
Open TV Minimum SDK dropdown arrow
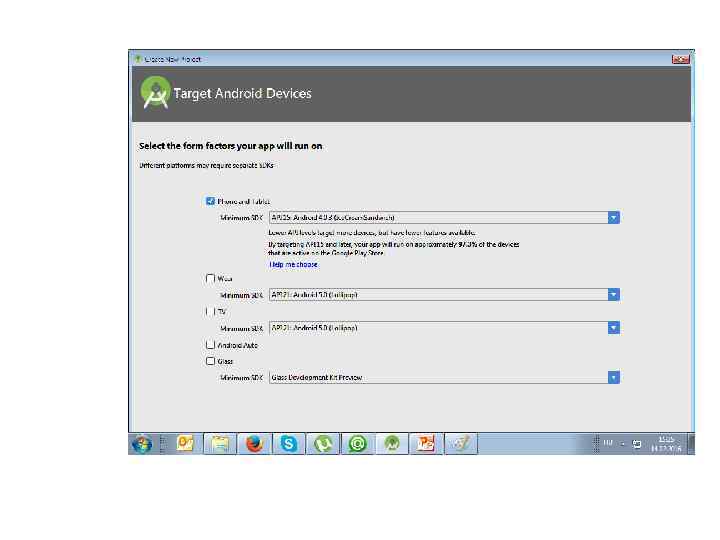coord(613,328)
